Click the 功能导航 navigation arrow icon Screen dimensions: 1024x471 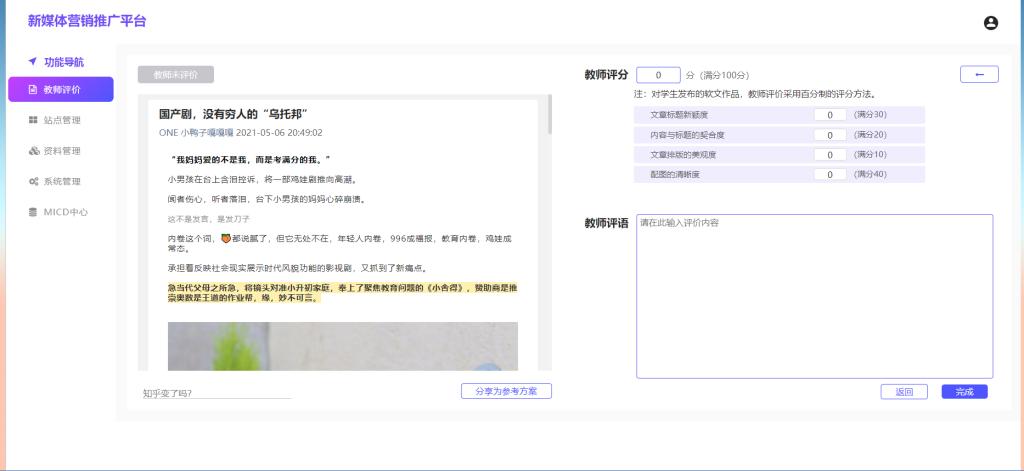pos(32,61)
